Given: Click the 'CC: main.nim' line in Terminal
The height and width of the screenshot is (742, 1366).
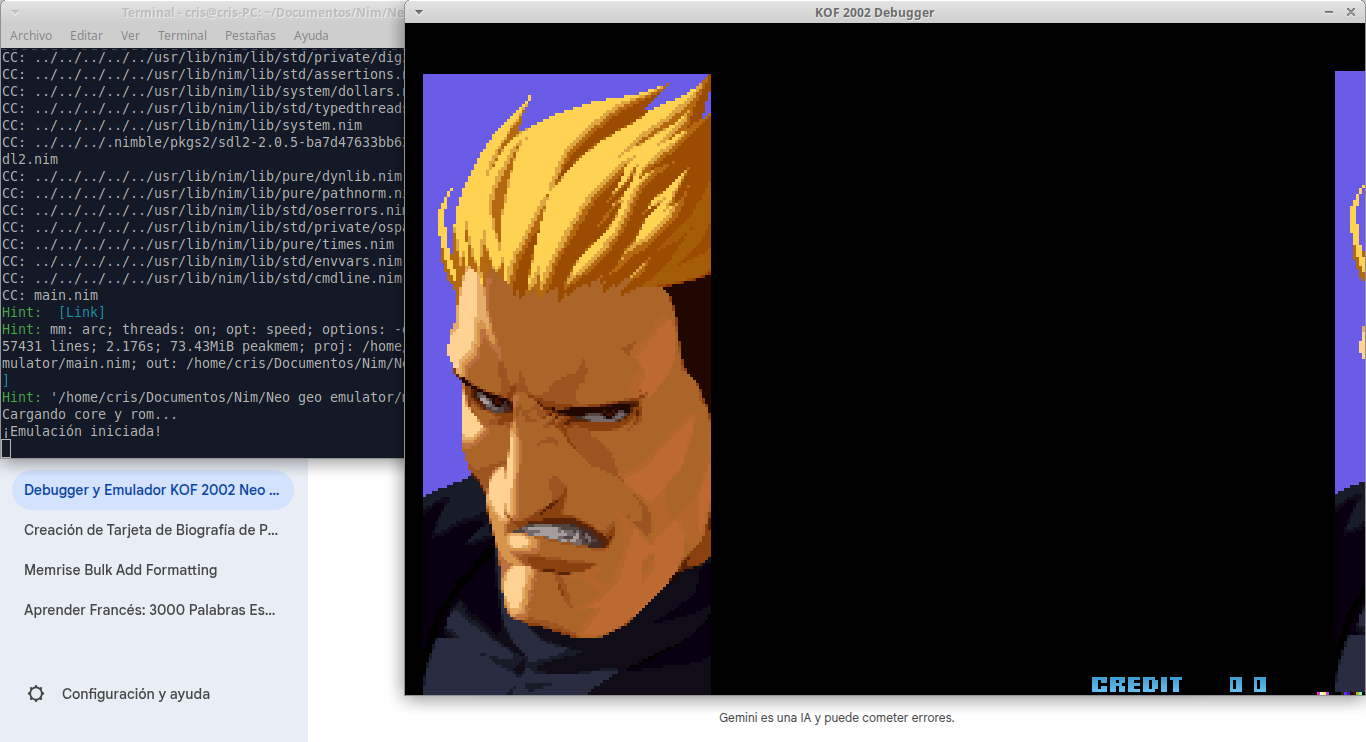Looking at the screenshot, I should coord(50,295).
